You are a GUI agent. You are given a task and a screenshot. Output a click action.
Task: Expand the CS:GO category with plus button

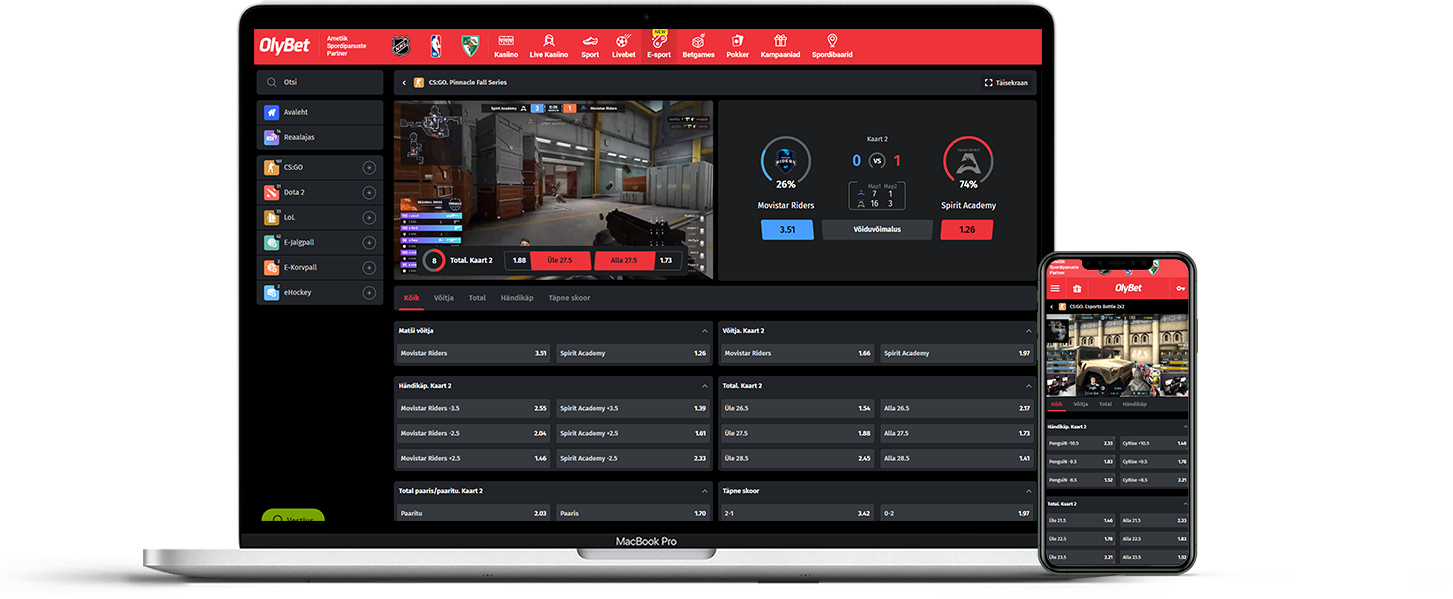coord(369,168)
